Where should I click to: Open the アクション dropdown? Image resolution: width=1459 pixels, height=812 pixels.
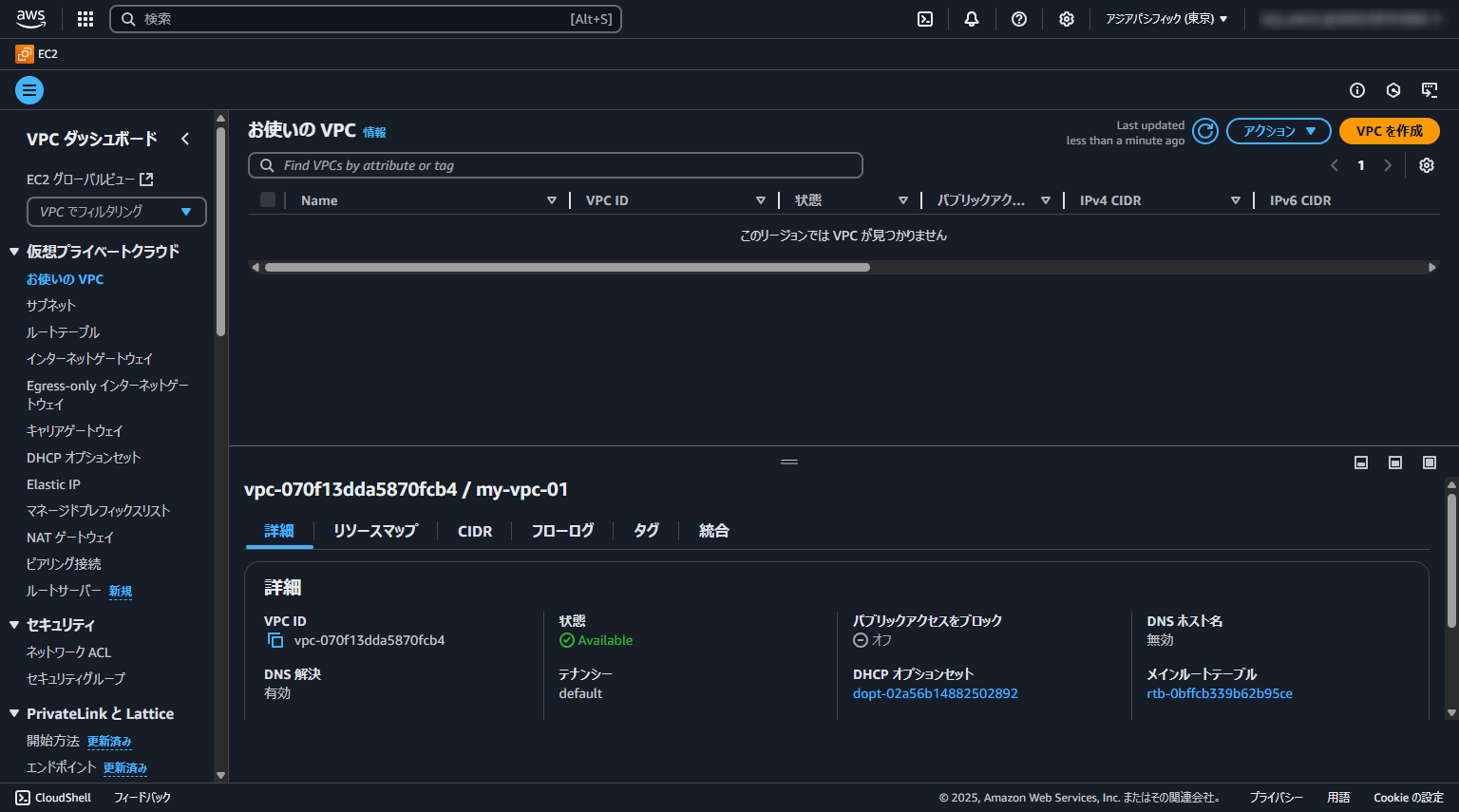click(1279, 131)
